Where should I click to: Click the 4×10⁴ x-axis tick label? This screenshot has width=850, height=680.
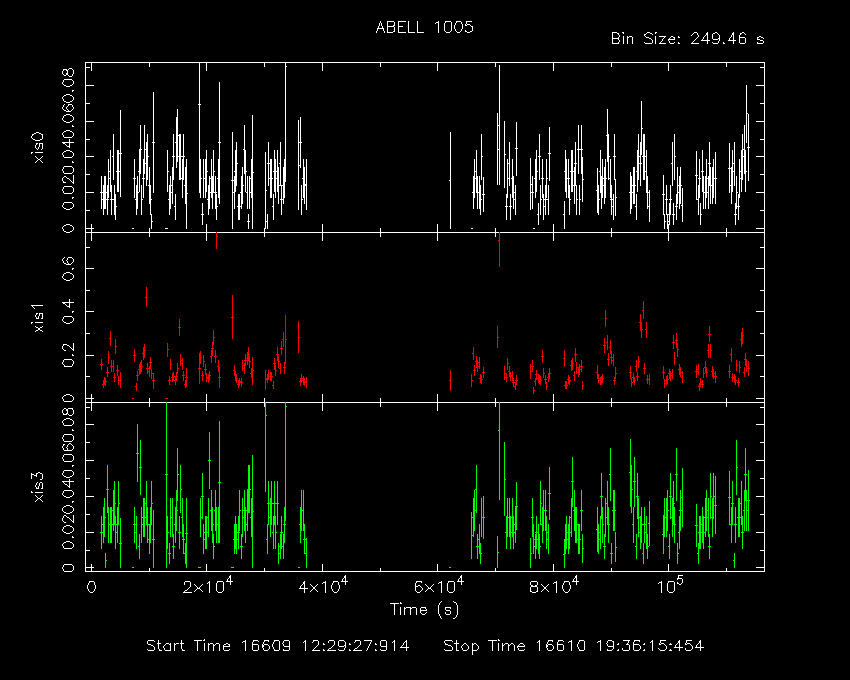coord(323,586)
